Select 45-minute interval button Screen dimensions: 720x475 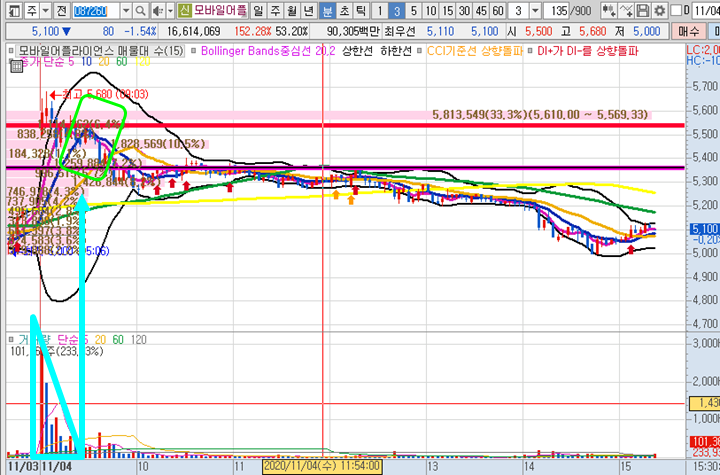[481, 10]
